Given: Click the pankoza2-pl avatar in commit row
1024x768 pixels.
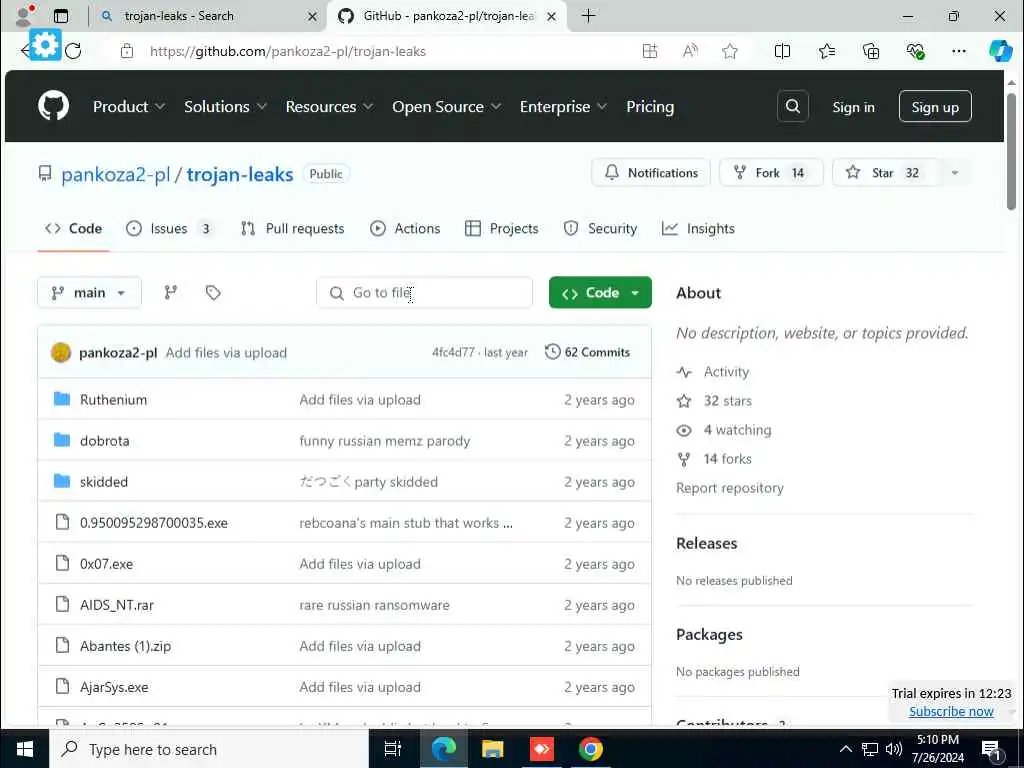Looking at the screenshot, I should tap(61, 353).
